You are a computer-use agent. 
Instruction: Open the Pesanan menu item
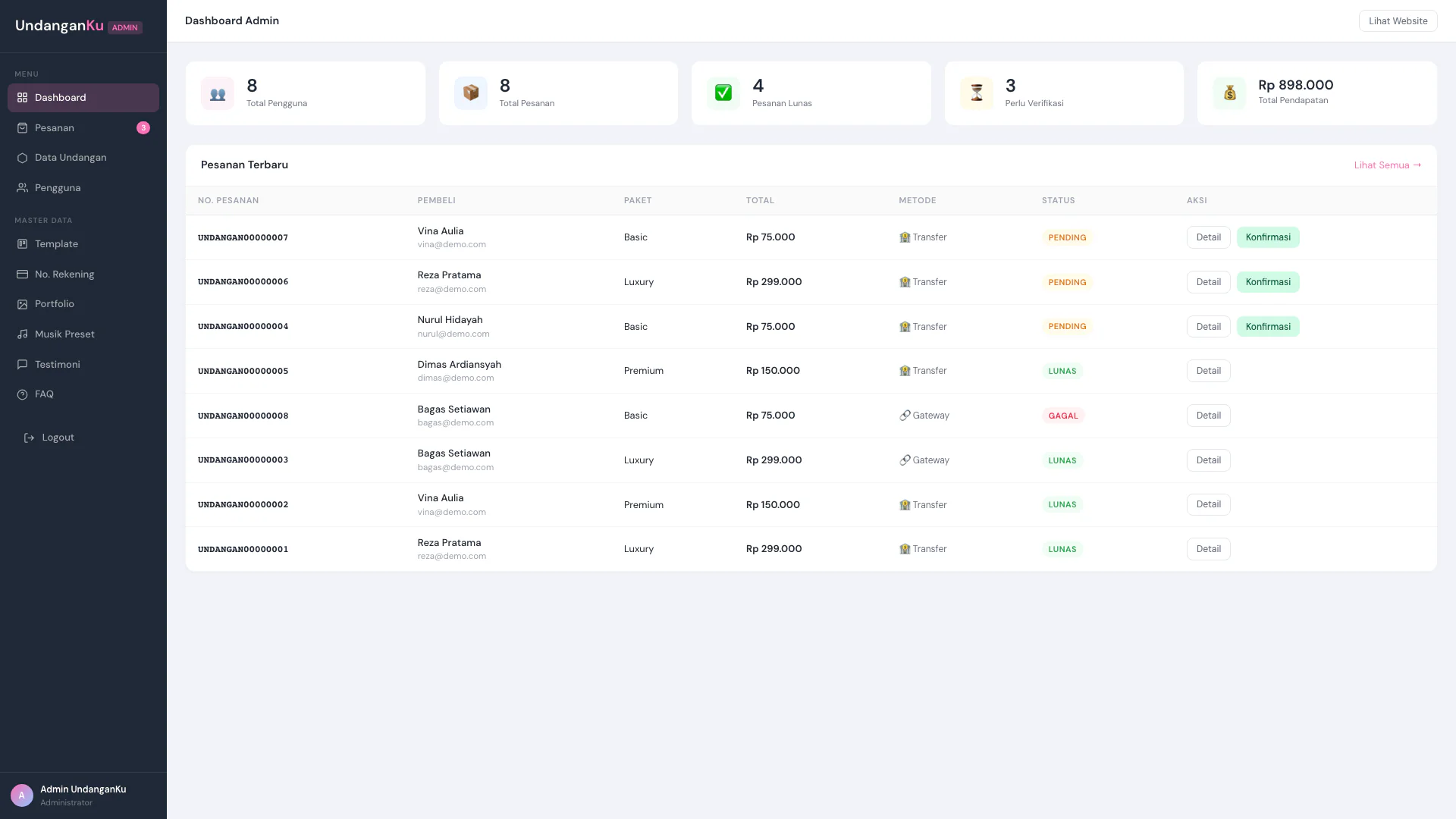(83, 128)
